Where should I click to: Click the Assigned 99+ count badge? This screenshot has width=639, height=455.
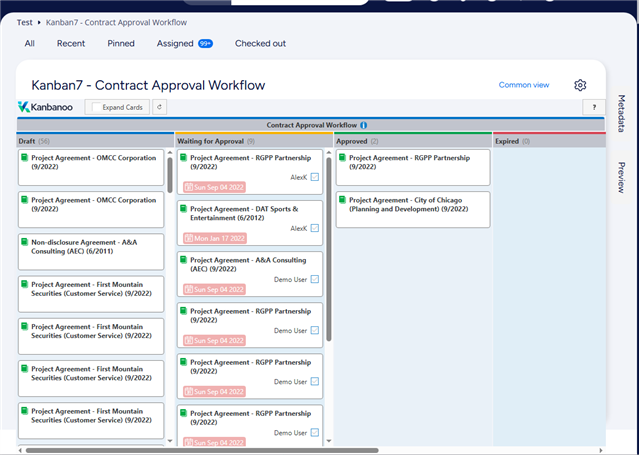205,44
